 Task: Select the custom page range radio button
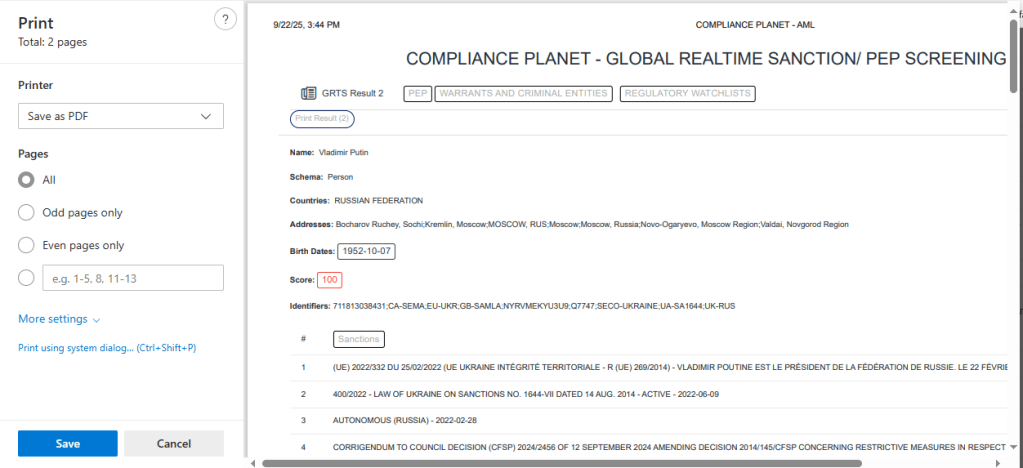coord(27,278)
